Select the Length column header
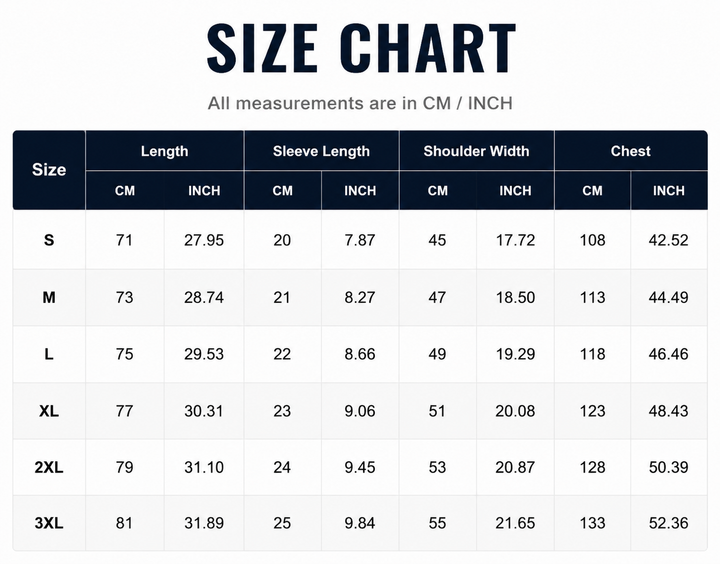 coord(164,151)
